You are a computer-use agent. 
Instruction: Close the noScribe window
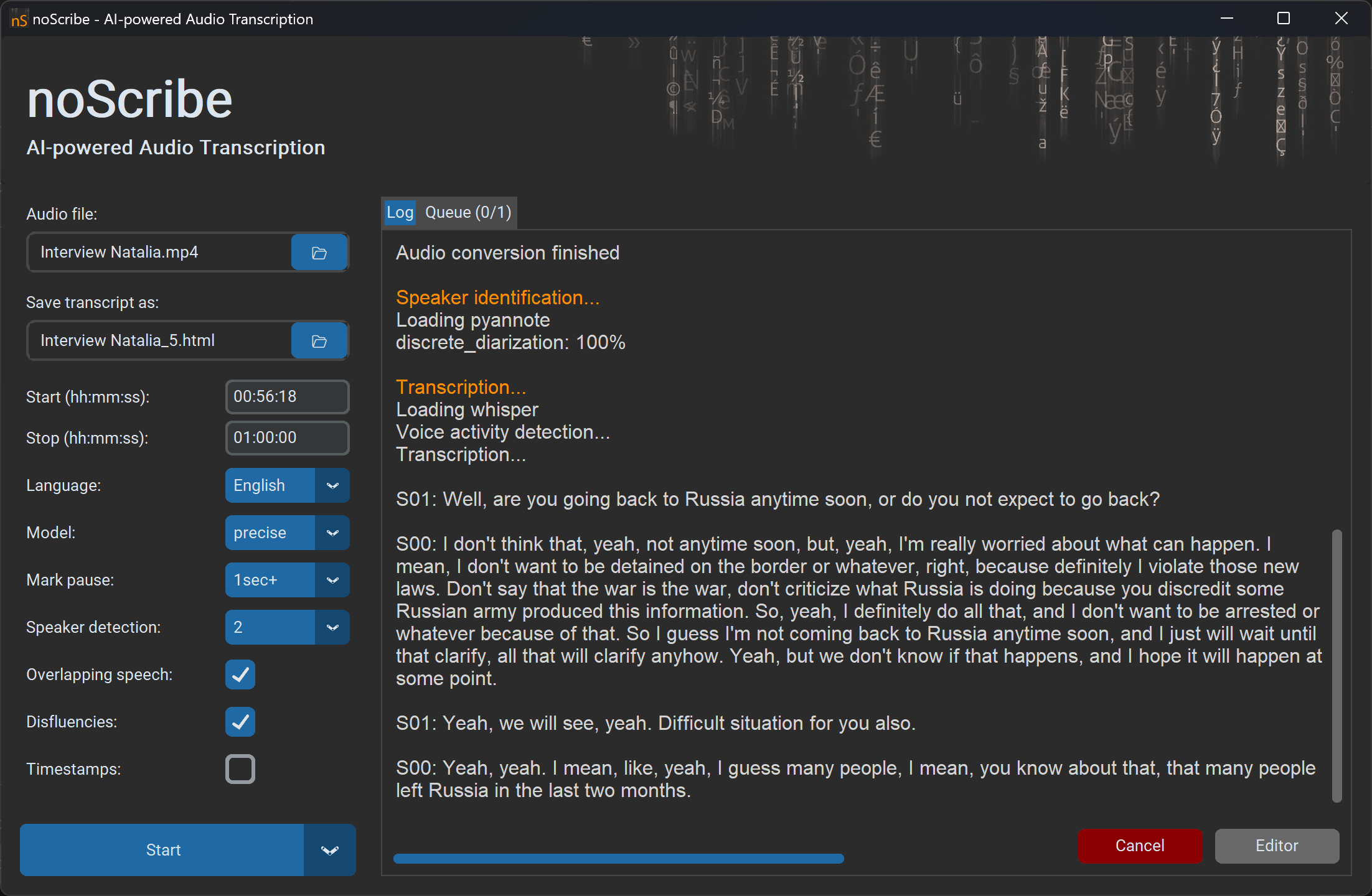[1341, 19]
